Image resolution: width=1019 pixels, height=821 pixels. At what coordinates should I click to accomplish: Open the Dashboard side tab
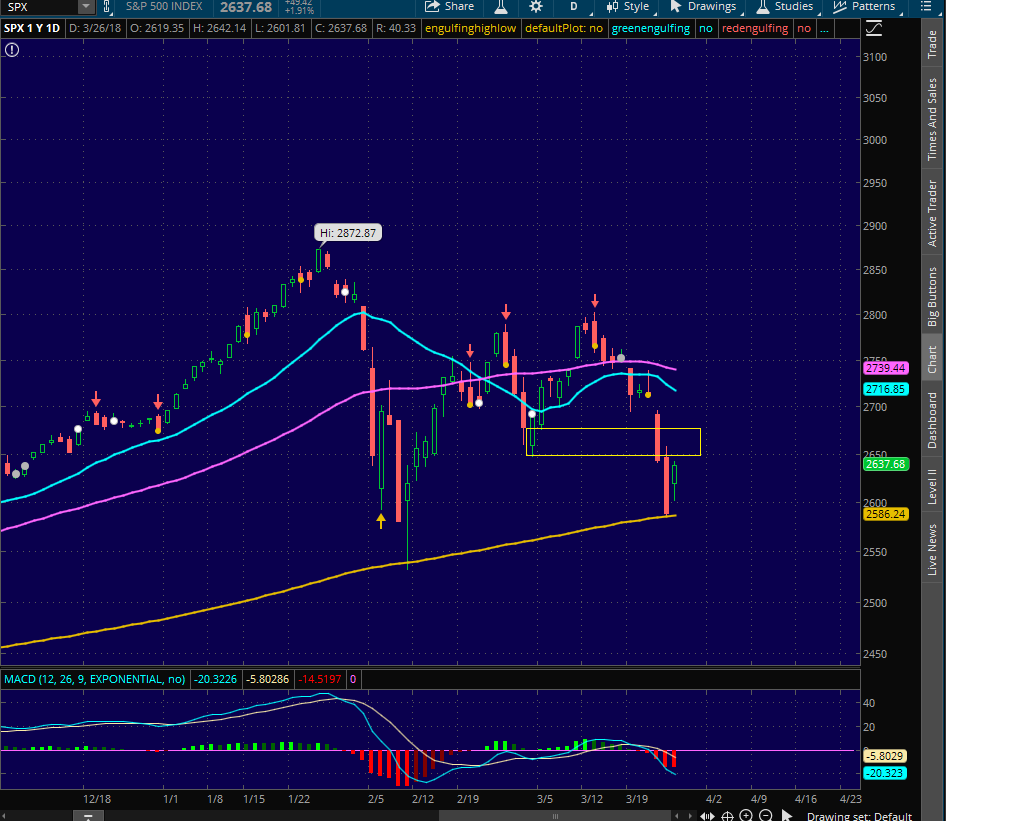click(x=932, y=420)
